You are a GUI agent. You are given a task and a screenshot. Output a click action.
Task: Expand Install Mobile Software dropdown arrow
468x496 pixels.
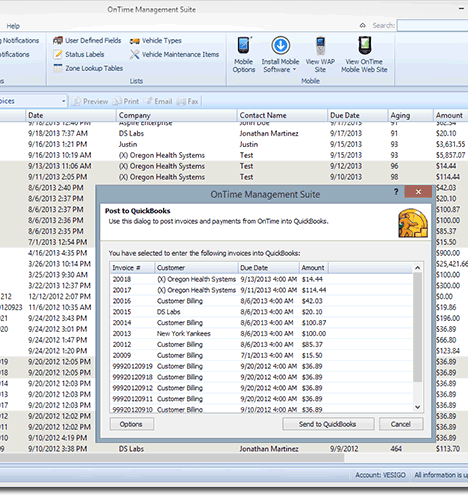(295, 70)
